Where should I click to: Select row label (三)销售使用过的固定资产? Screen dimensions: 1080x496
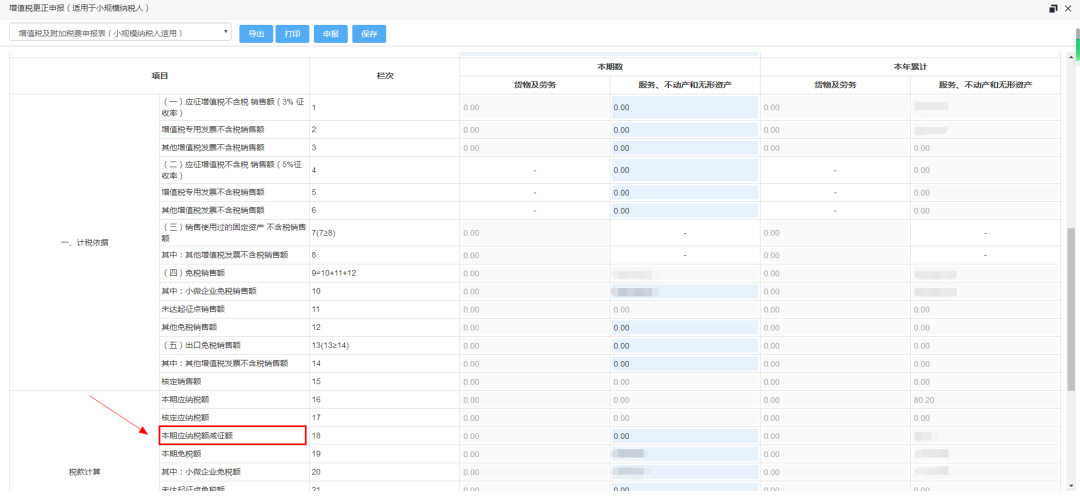click(x=234, y=233)
